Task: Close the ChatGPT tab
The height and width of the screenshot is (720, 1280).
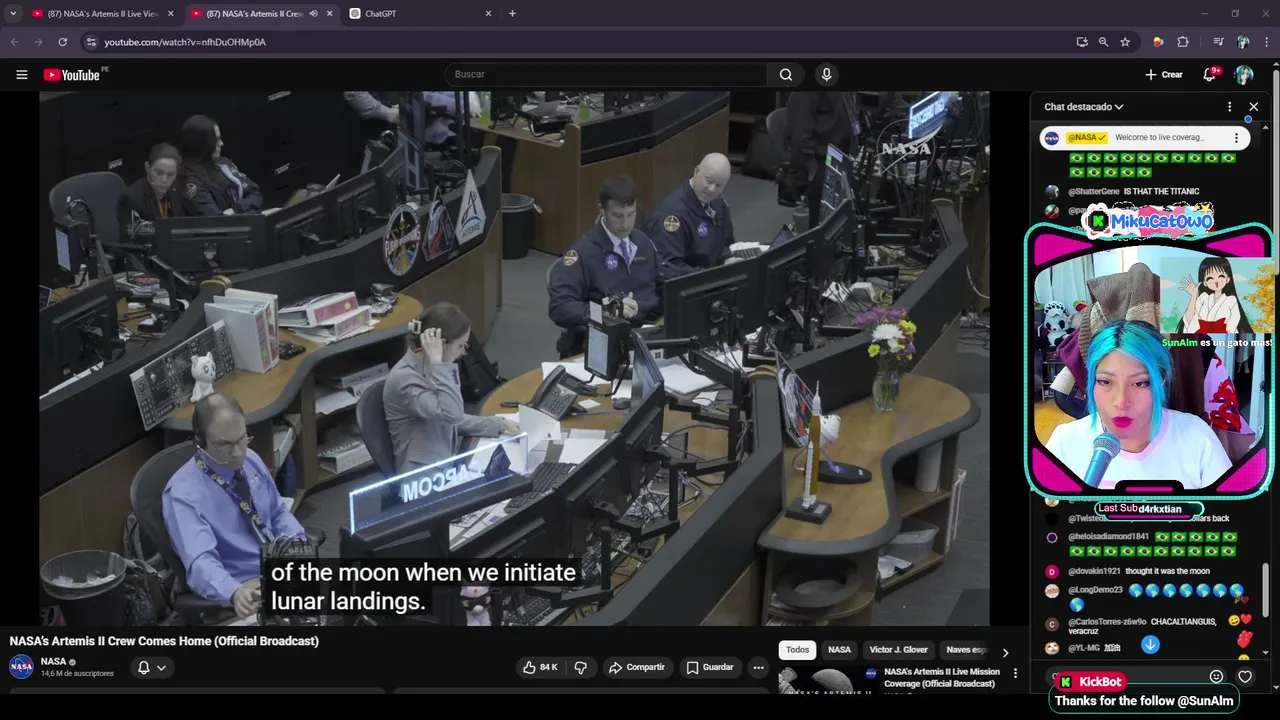Action: pyautogui.click(x=489, y=13)
